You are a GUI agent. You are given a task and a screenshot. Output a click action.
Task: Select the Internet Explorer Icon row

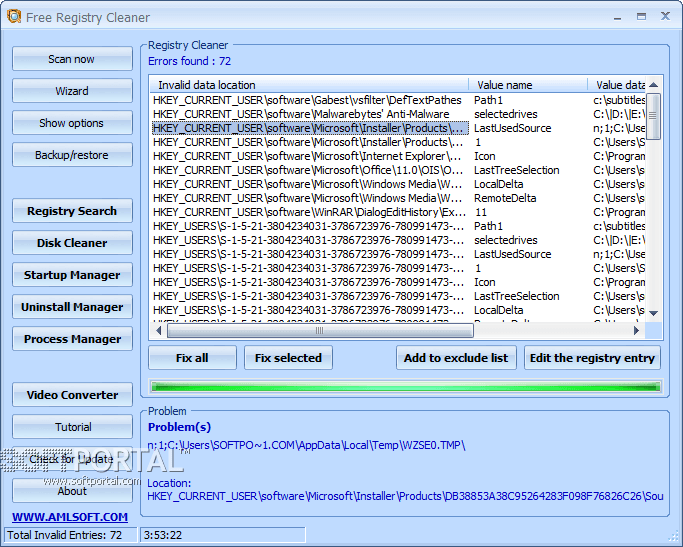(398, 156)
